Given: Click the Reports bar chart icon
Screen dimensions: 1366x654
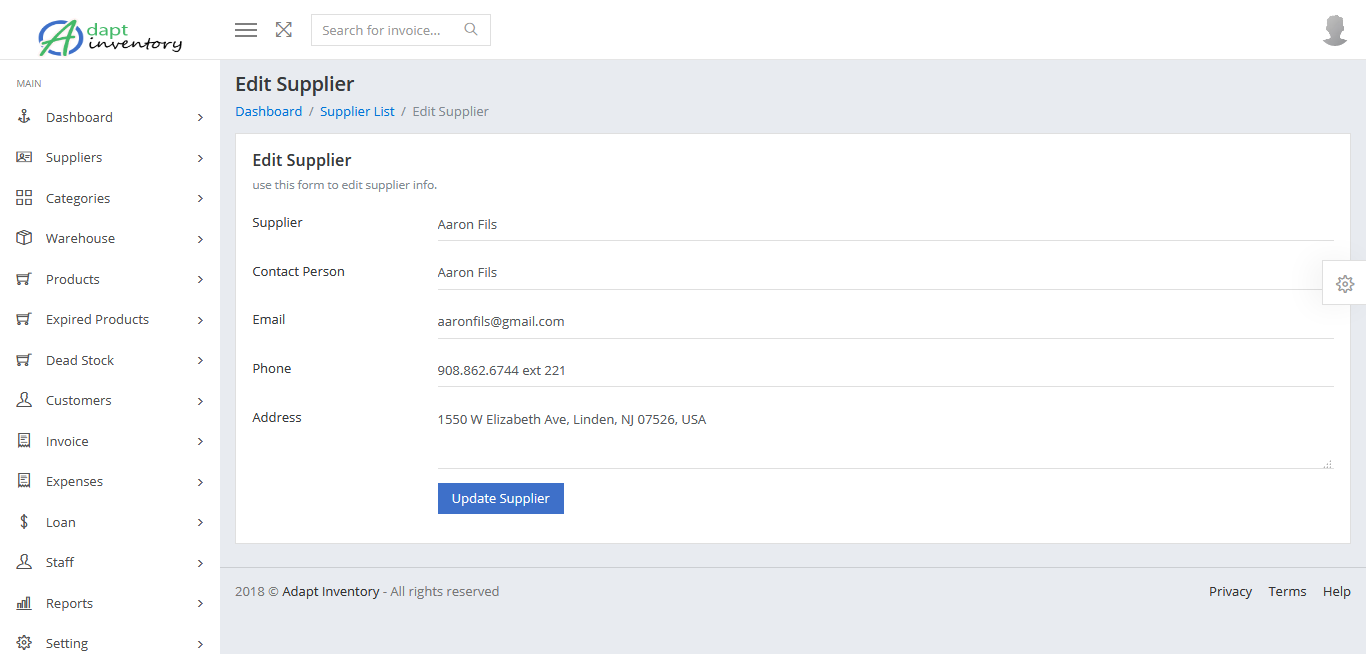Looking at the screenshot, I should [24, 603].
